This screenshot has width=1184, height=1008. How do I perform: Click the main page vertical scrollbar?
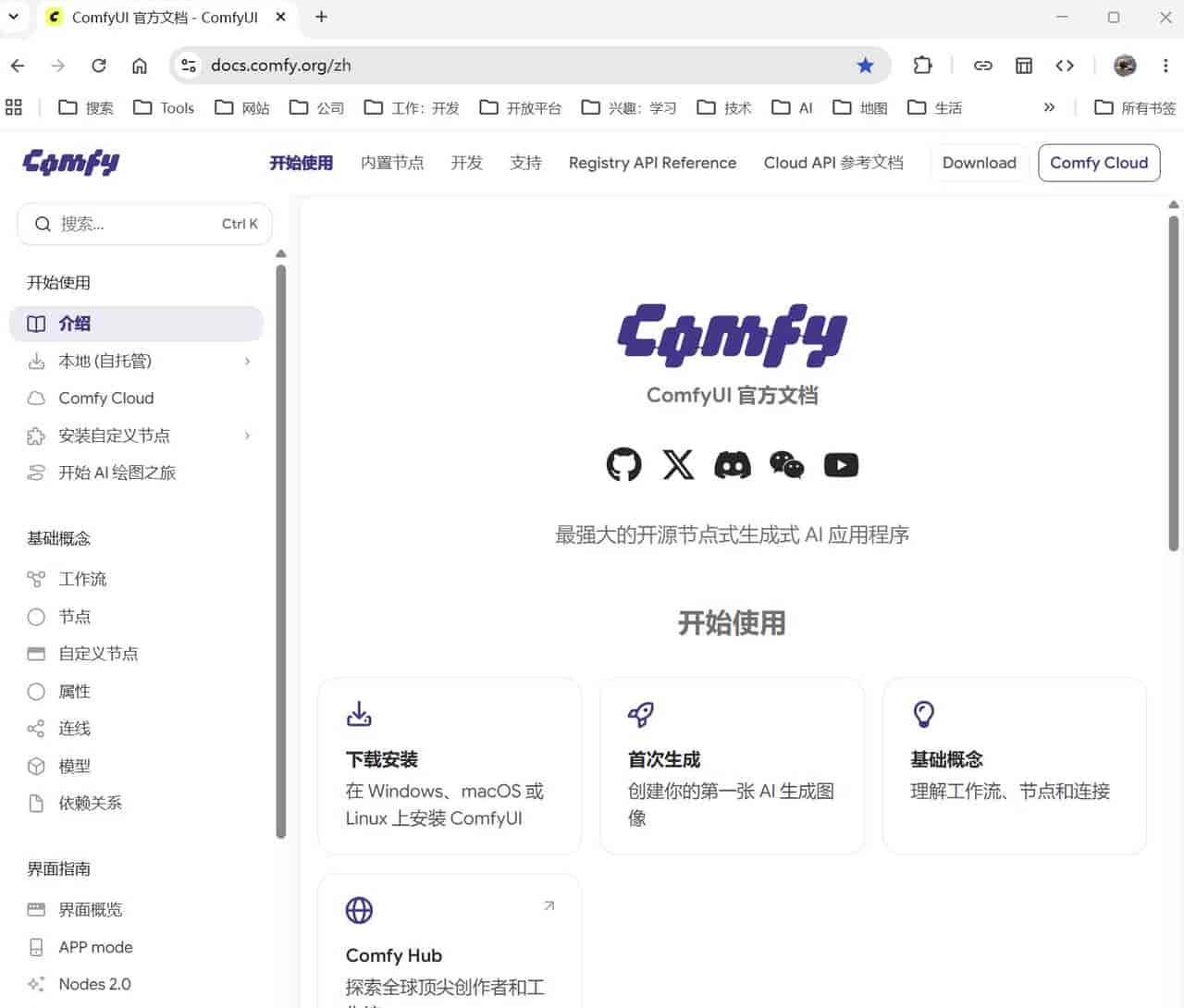[x=1173, y=384]
